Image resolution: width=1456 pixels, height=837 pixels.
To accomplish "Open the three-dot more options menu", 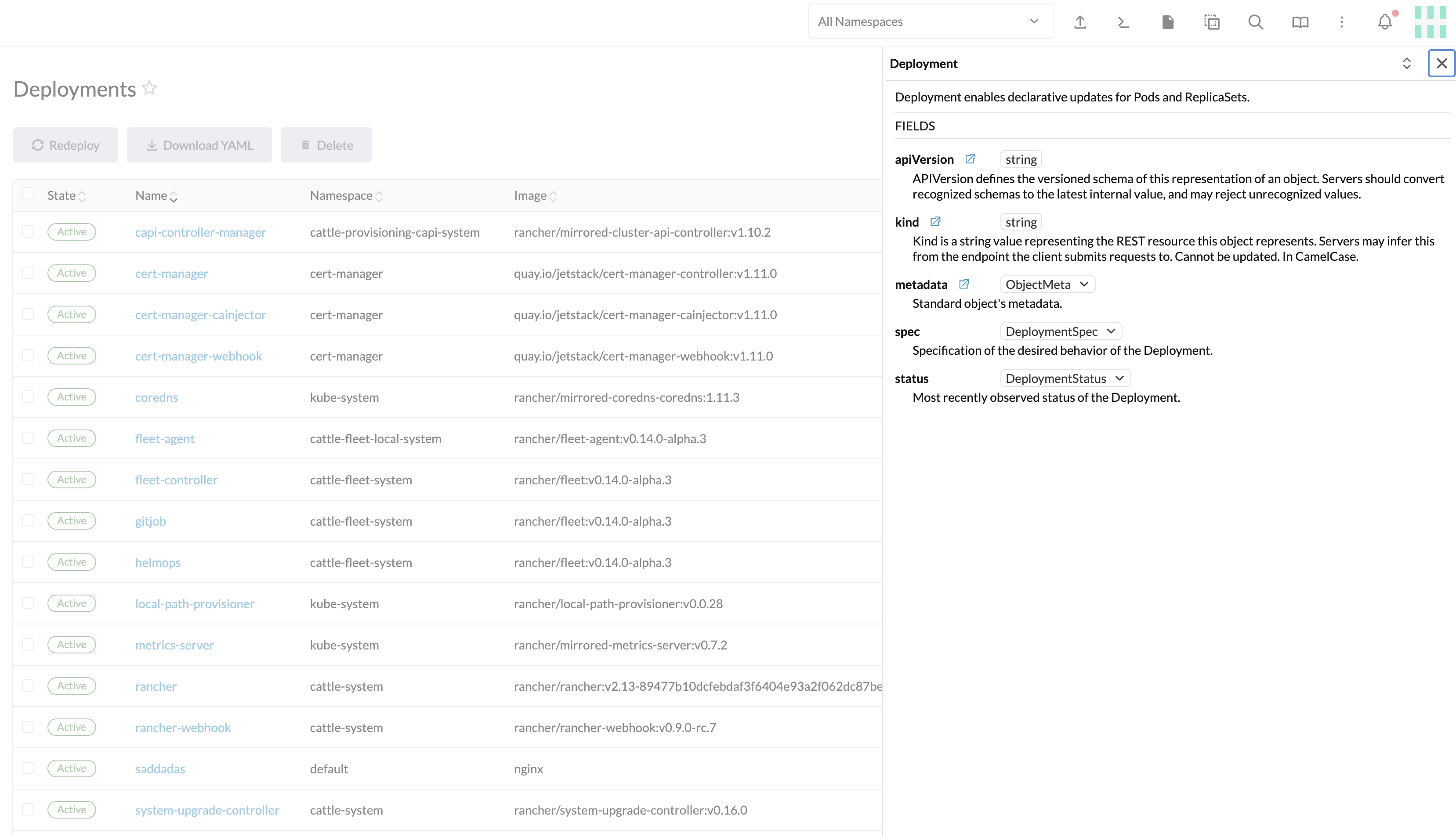I will point(1342,22).
